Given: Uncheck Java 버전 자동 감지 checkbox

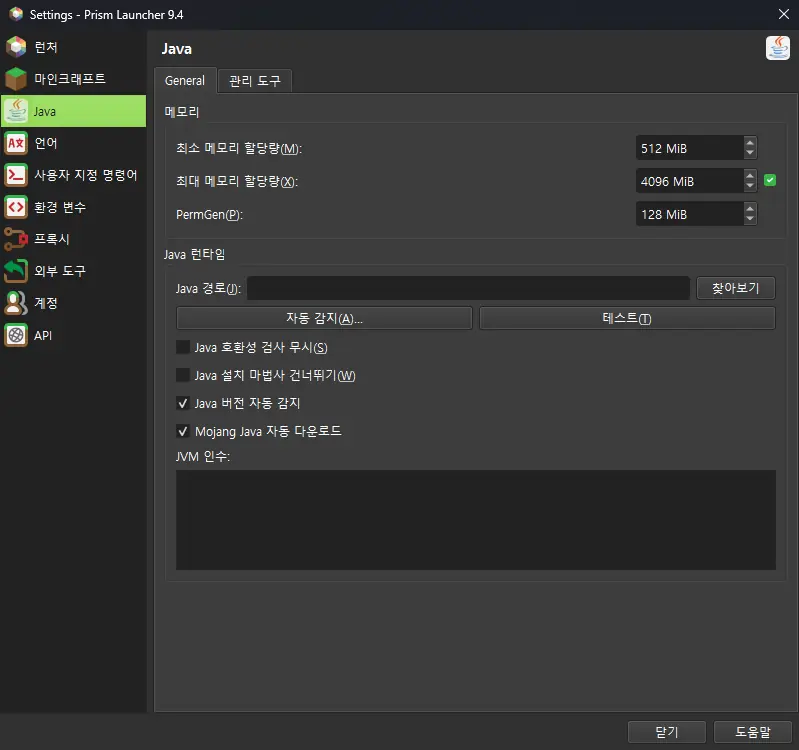Looking at the screenshot, I should (x=182, y=404).
